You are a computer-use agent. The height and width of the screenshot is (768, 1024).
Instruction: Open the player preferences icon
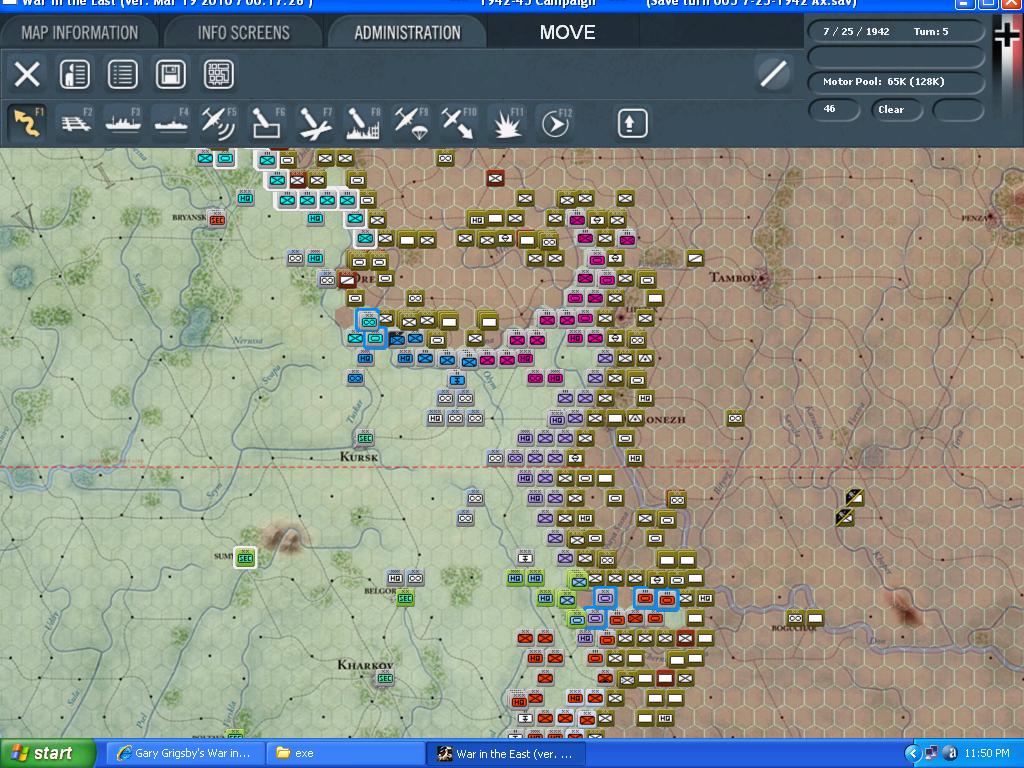pos(74,74)
